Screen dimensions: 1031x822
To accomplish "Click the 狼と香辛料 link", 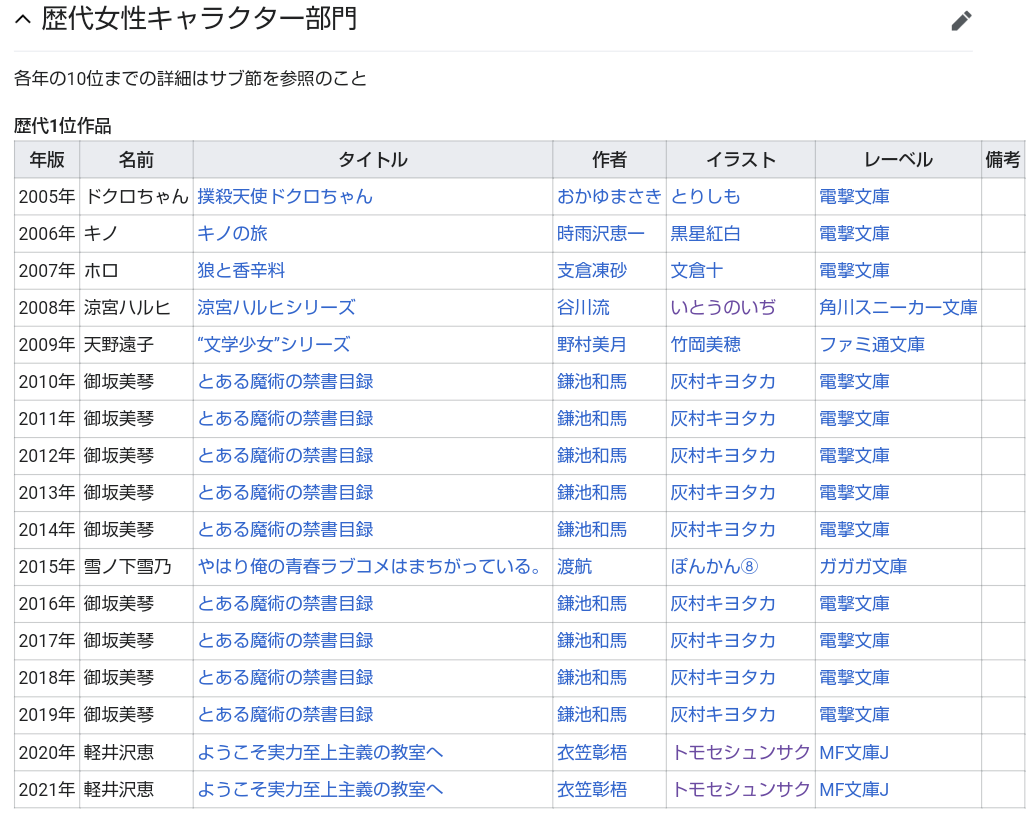I will coord(241,271).
